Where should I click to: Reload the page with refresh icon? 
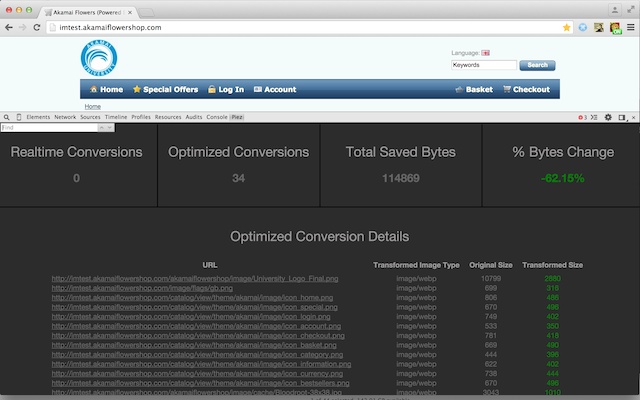coord(36,27)
